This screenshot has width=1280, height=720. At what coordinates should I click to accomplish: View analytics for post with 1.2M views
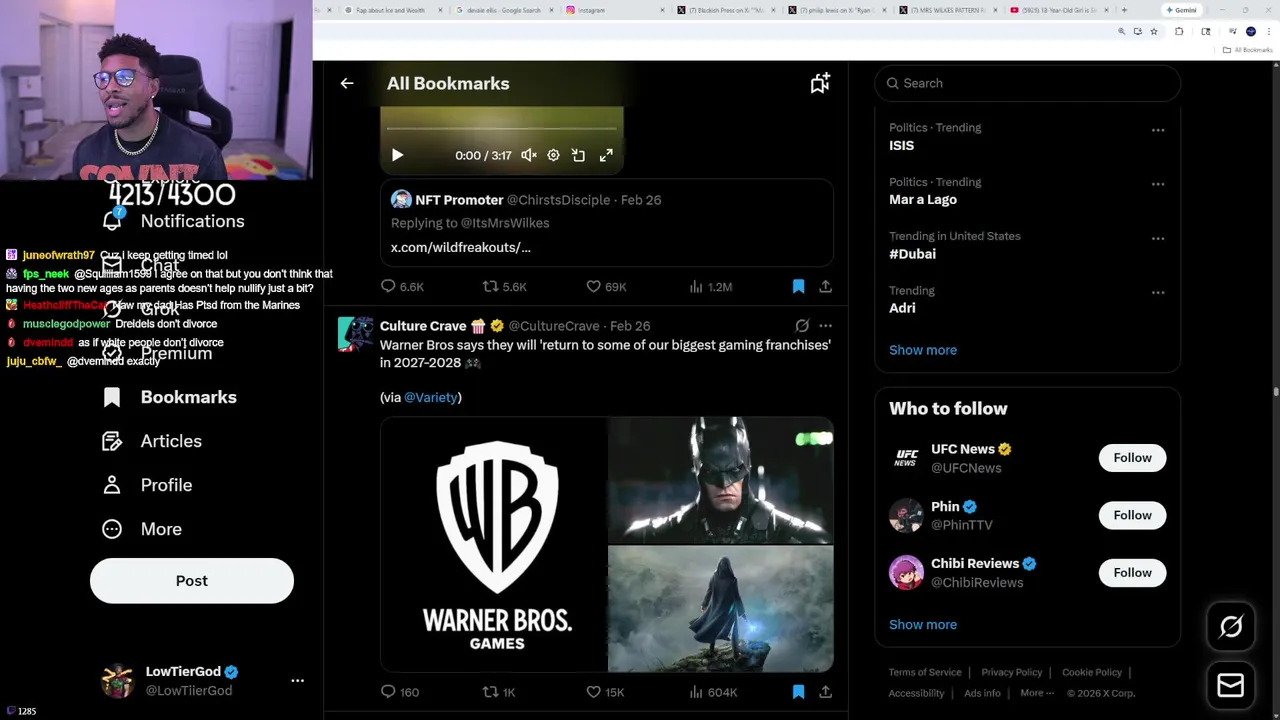pos(710,287)
